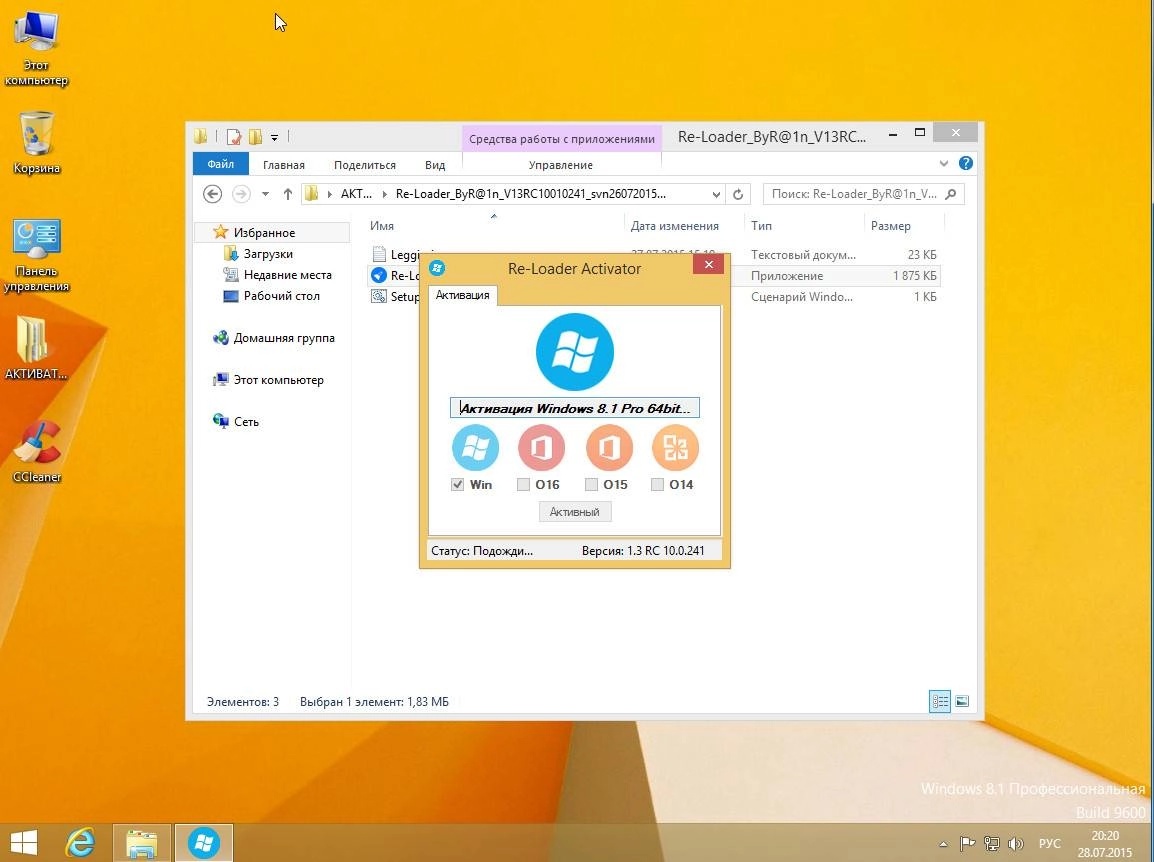Open the volume tray icon
Screen dimensions: 1154x862
click(1016, 844)
